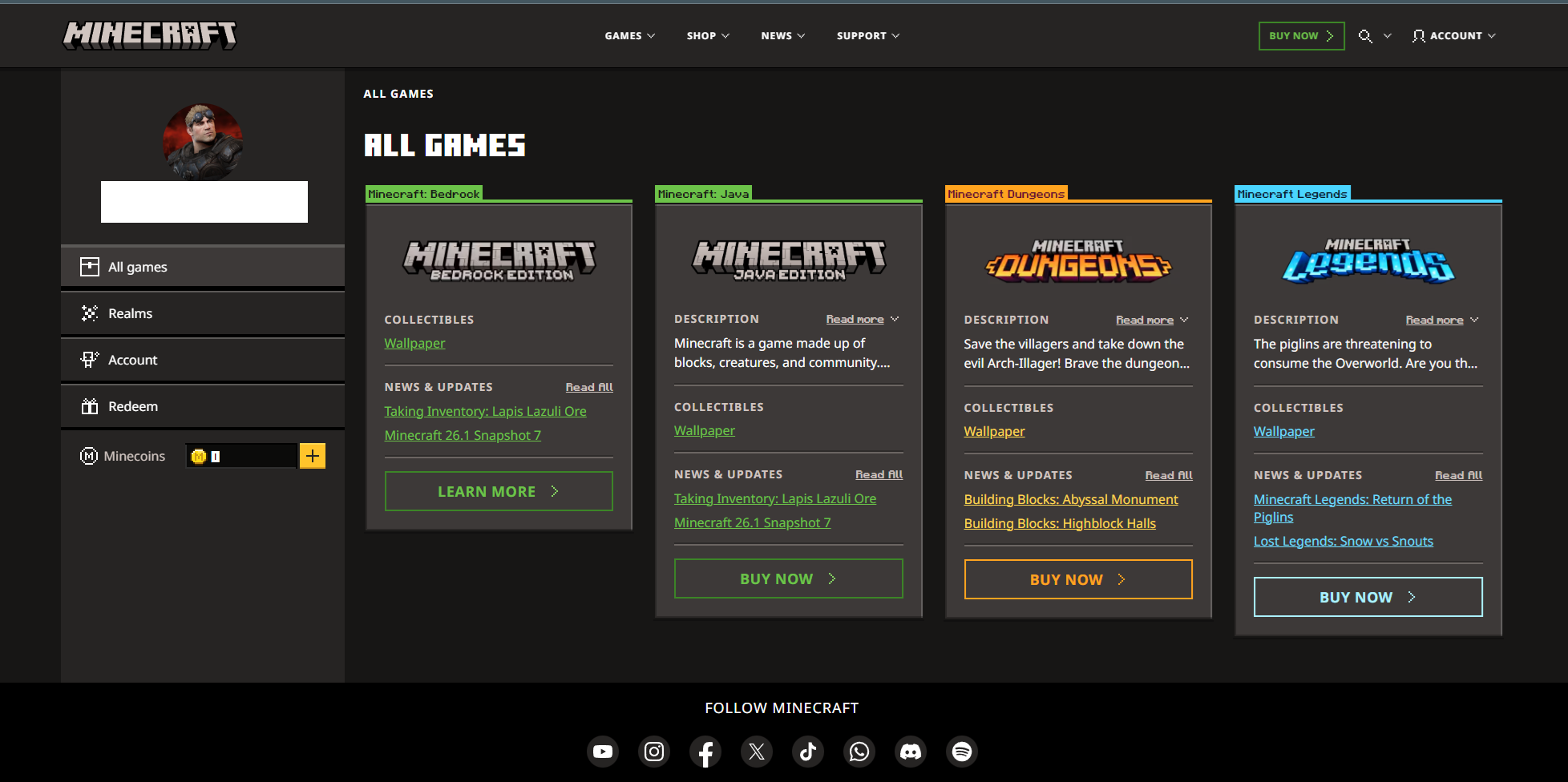Screen dimensions: 1568x782
Task: Expand the News navigation dropdown
Action: [783, 36]
